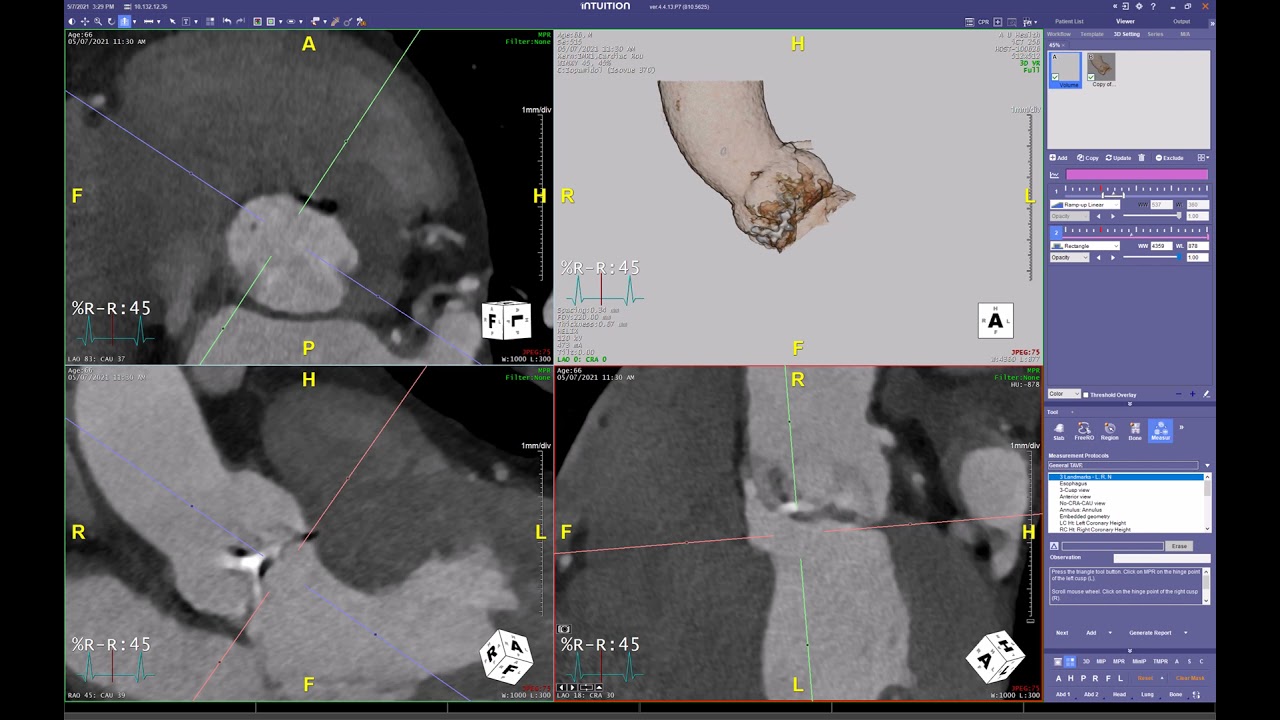
Task: Open the viewport layout grid tool
Action: (210, 21)
